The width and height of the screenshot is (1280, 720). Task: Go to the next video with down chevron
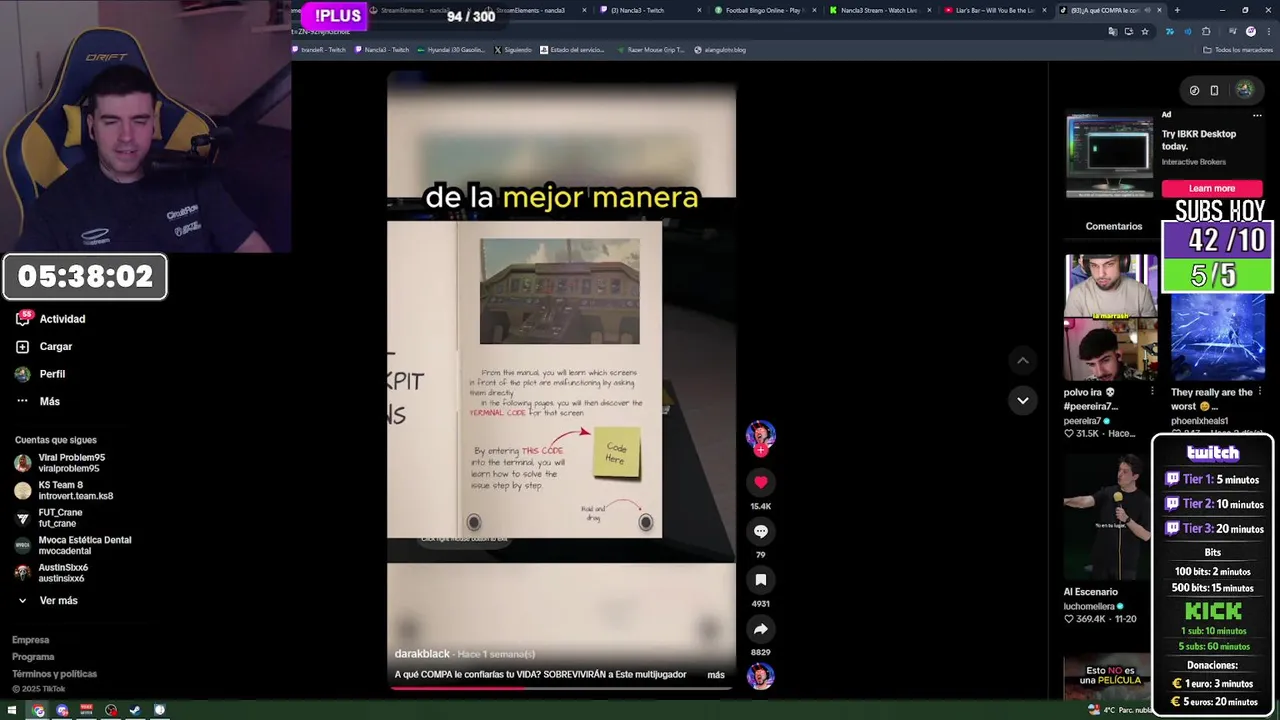[x=1022, y=400]
